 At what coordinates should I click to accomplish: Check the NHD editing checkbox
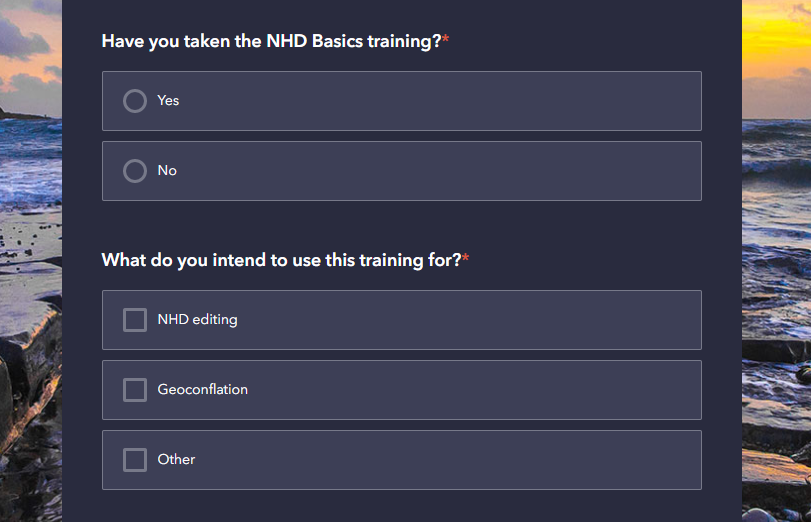coord(135,320)
